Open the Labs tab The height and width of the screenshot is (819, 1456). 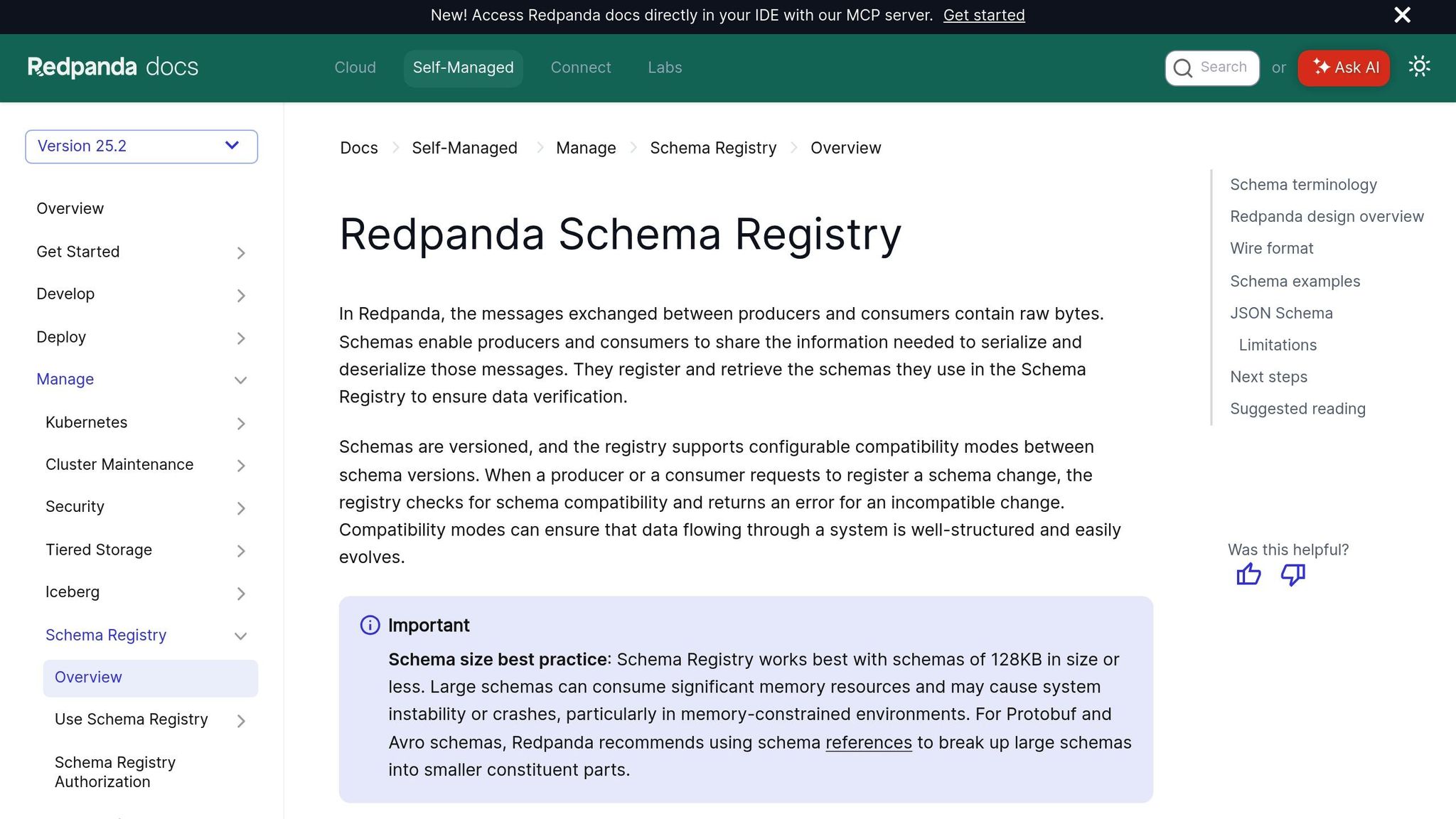point(665,68)
